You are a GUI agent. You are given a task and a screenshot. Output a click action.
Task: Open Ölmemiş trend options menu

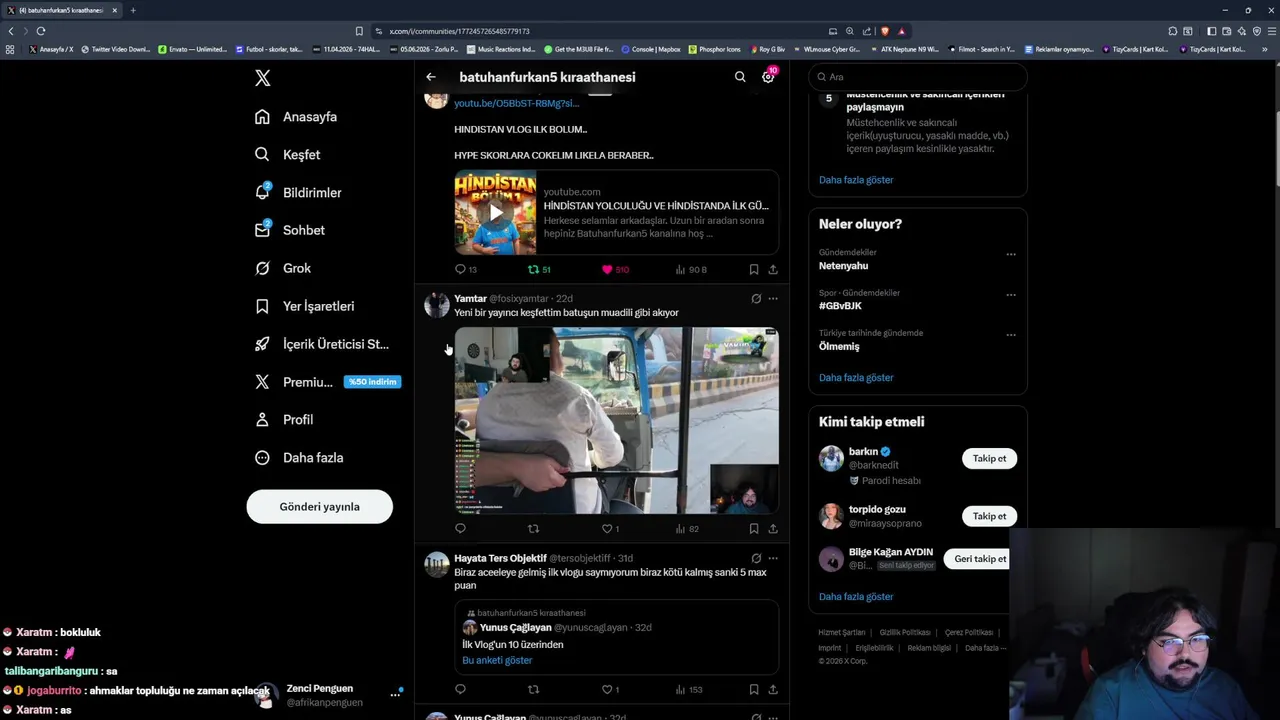(x=1011, y=335)
